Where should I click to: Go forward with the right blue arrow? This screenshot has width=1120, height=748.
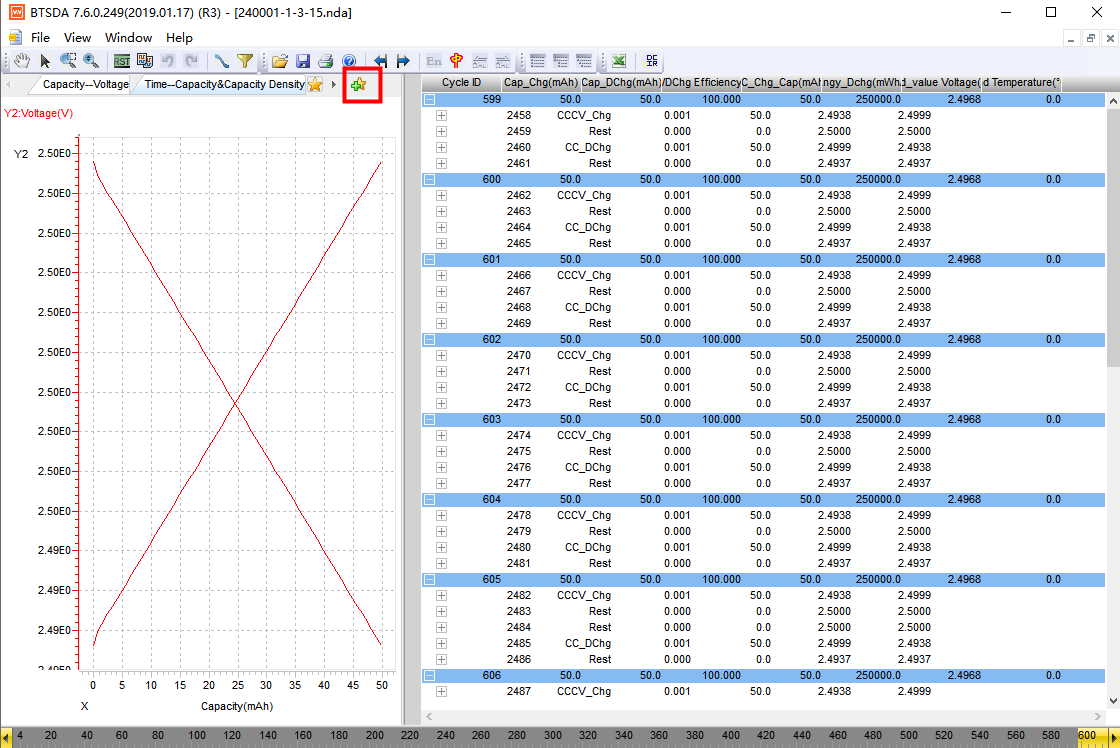[x=403, y=61]
